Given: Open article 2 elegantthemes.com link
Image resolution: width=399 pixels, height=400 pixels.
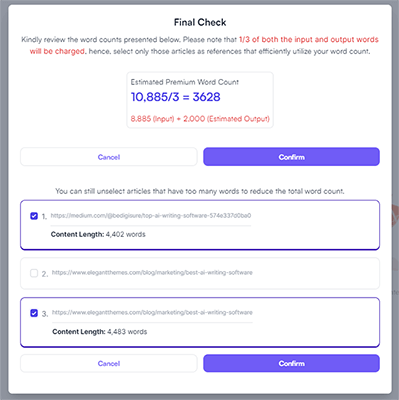Looking at the screenshot, I should [152, 273].
